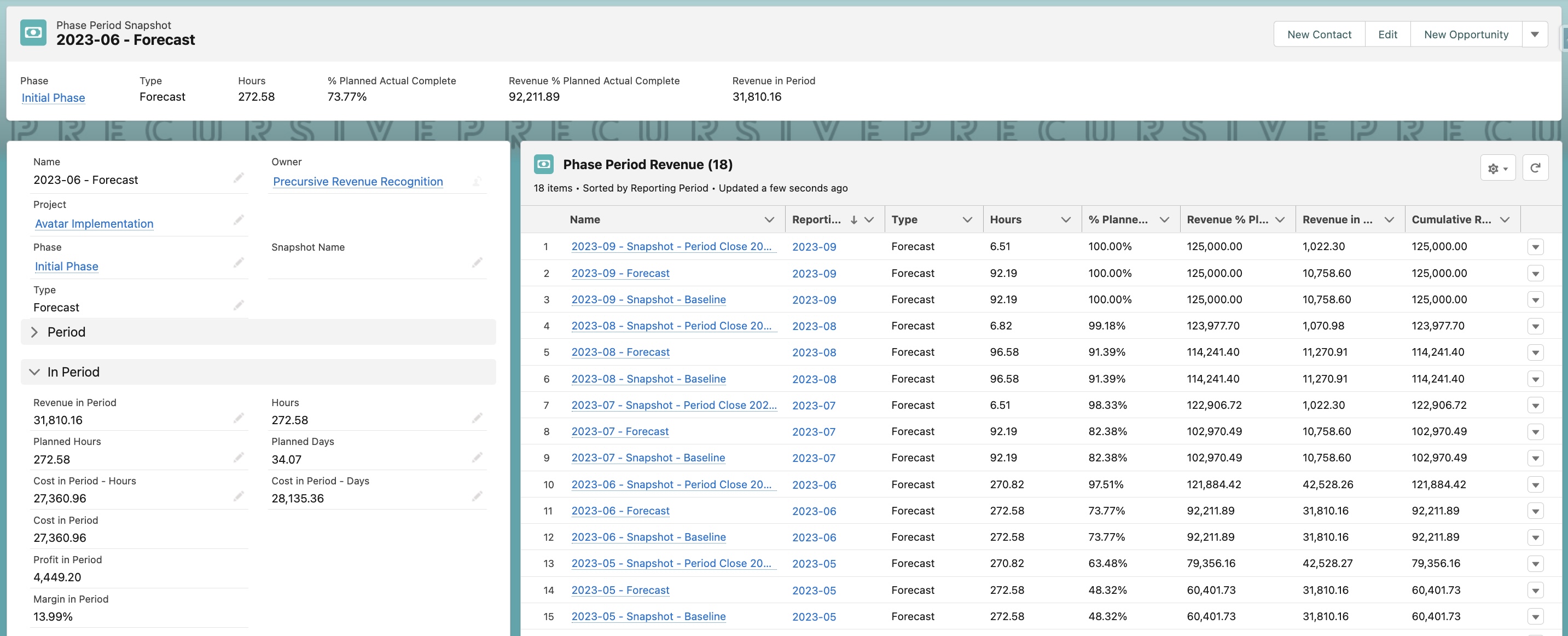Click the pencil to edit the Name field
The image size is (1568, 636).
pos(238,178)
